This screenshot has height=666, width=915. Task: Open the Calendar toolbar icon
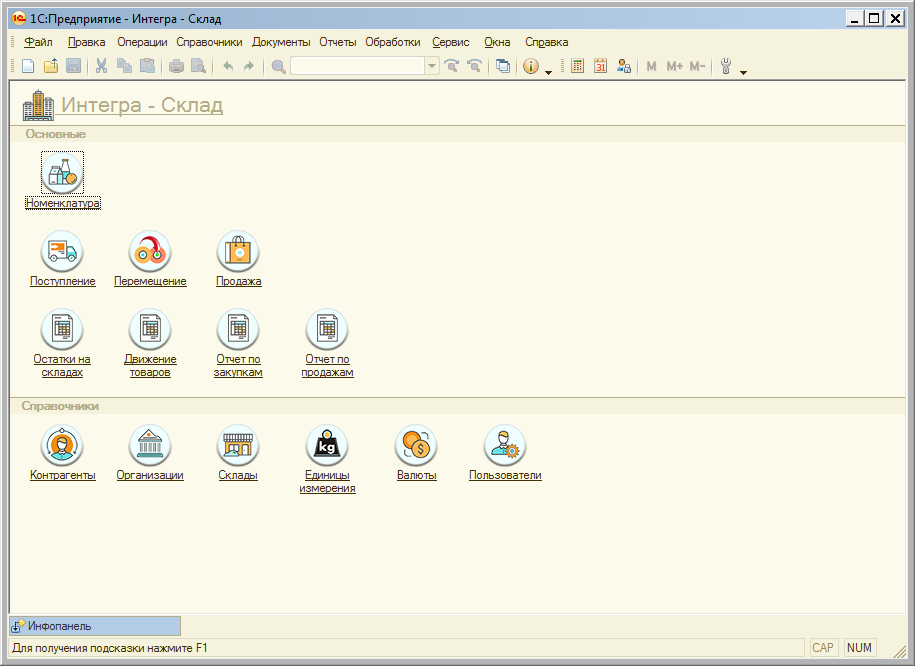pos(600,66)
